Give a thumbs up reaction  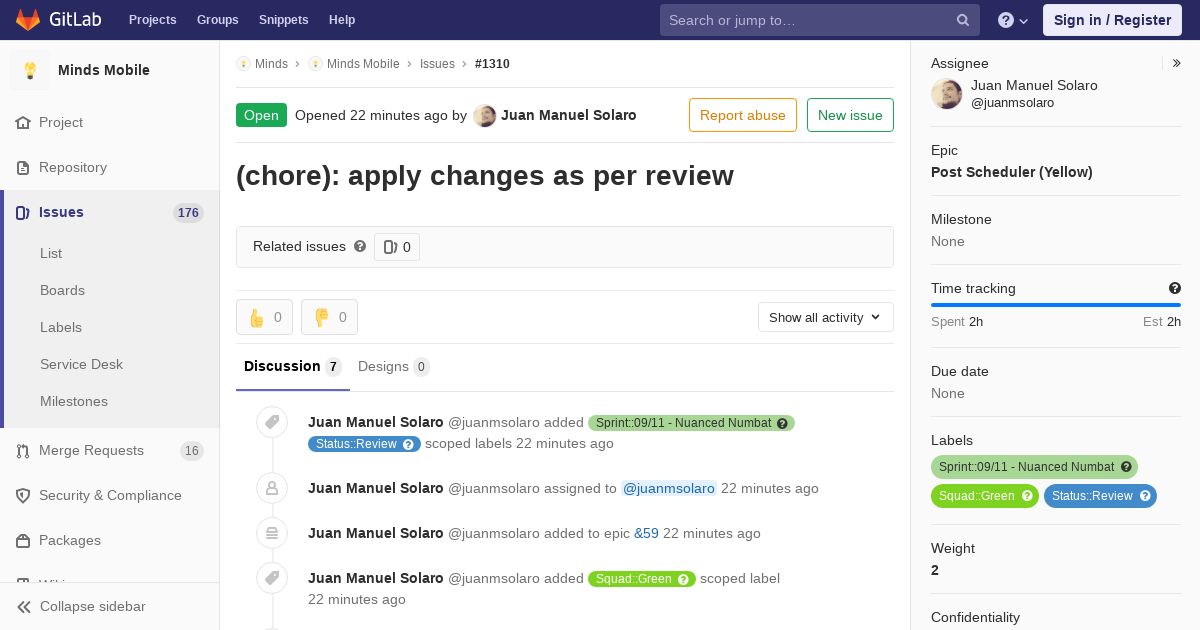(x=265, y=317)
